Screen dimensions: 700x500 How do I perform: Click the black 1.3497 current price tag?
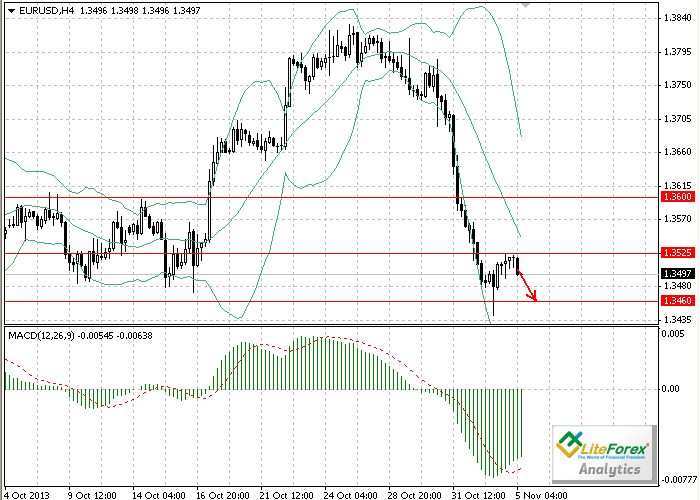coord(678,273)
